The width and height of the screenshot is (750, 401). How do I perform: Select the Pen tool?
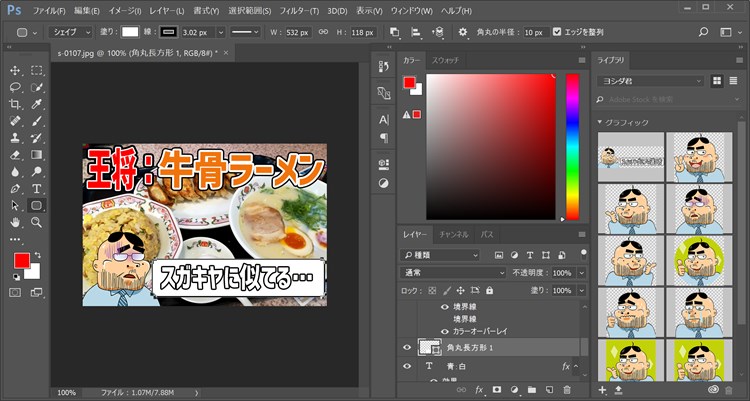coord(15,189)
